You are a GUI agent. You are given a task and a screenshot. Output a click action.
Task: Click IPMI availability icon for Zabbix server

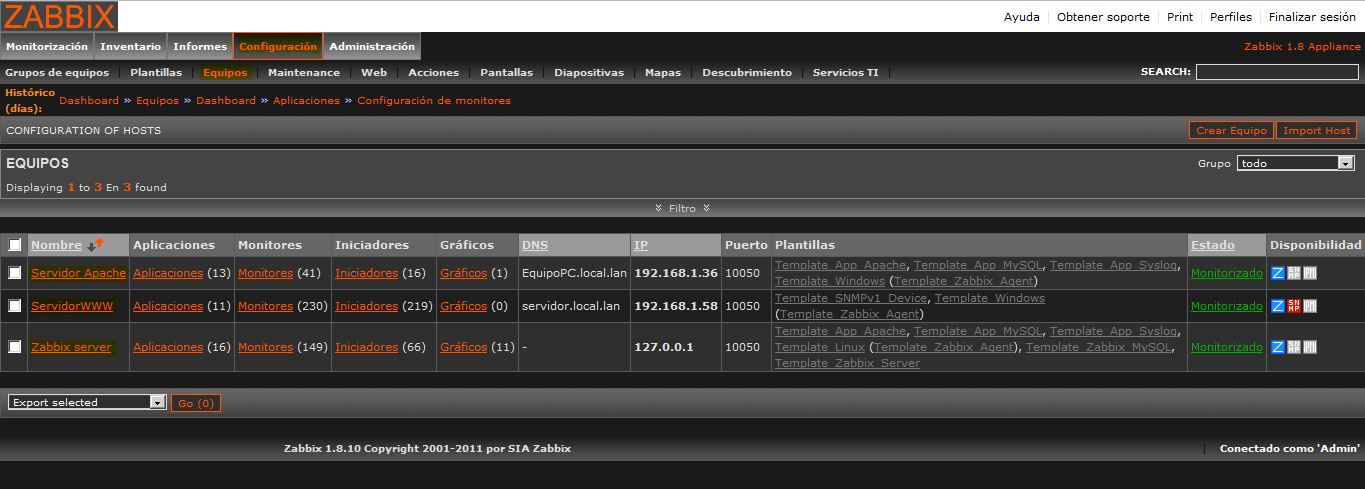click(x=1309, y=347)
